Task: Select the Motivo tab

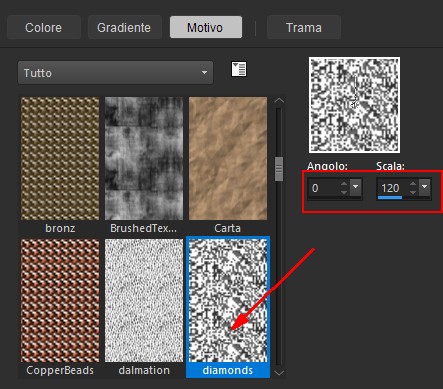Action: 206,27
